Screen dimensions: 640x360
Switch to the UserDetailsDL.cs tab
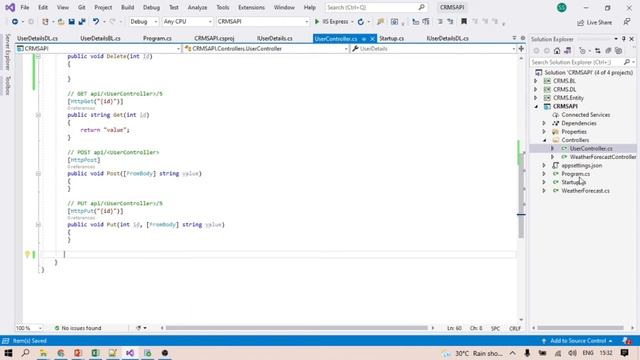pyautogui.click(x=37, y=38)
